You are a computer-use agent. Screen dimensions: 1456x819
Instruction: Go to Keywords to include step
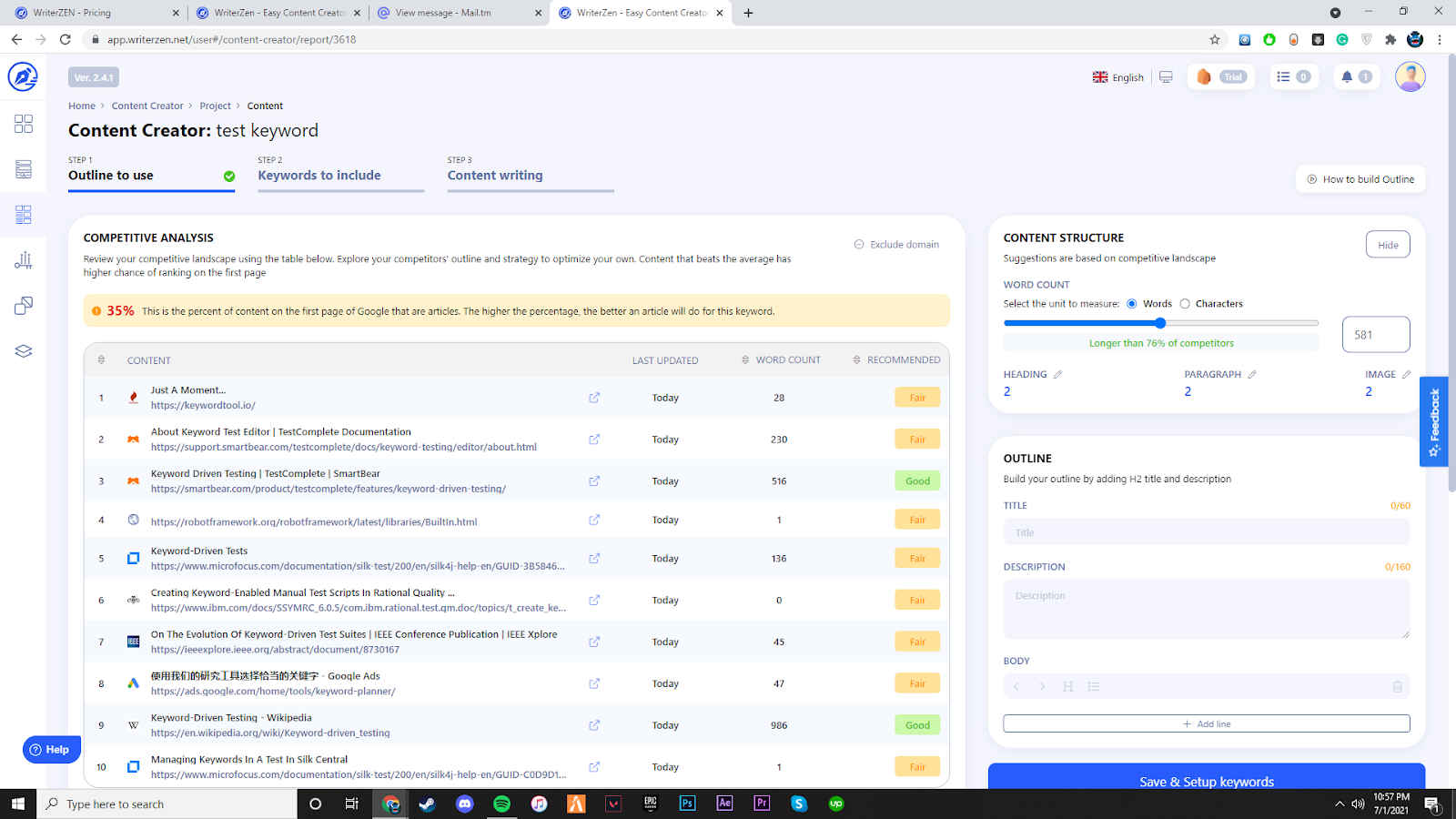pos(319,176)
